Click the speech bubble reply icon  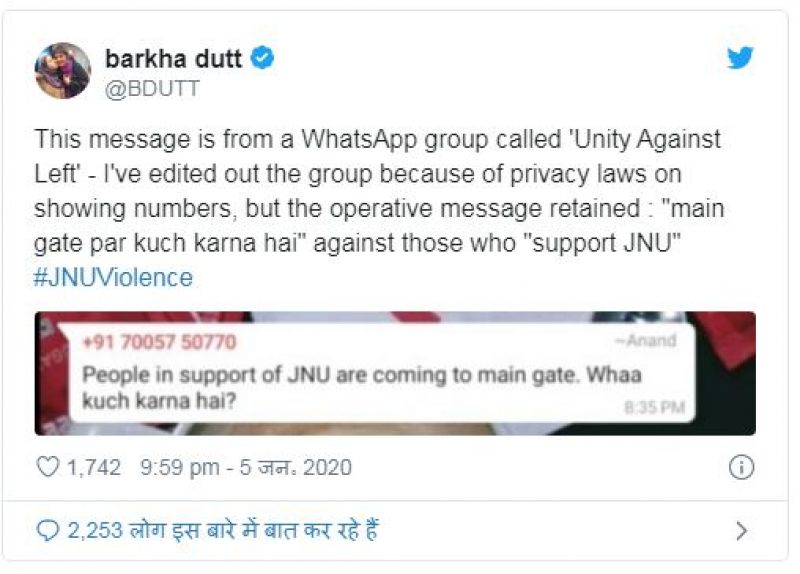(48, 531)
